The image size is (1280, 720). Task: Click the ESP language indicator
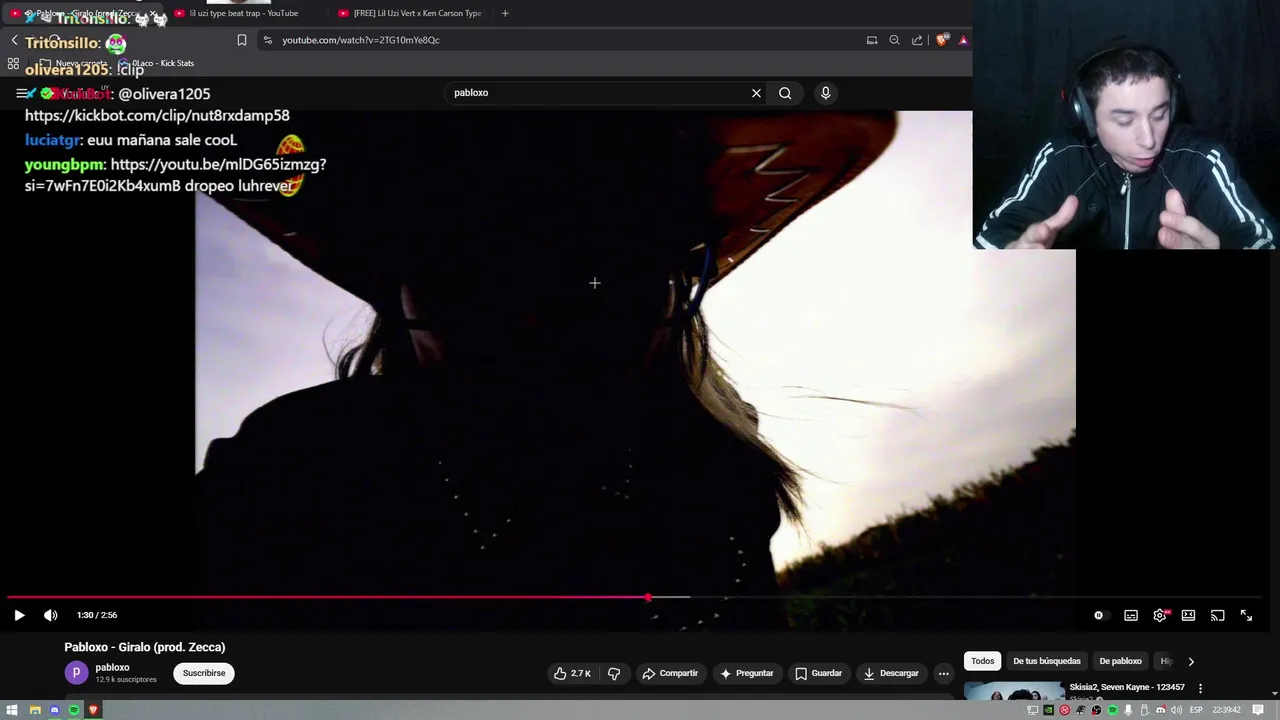(x=1196, y=710)
